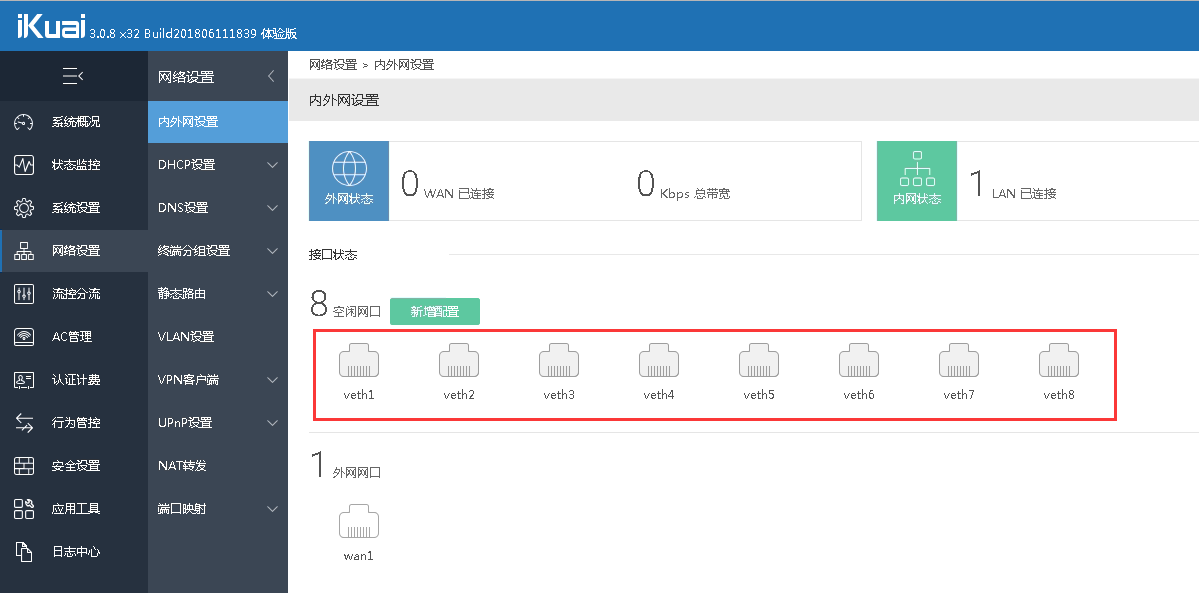The width and height of the screenshot is (1199, 593).
Task: Open 状态监控 in the main menu
Action: point(74,165)
